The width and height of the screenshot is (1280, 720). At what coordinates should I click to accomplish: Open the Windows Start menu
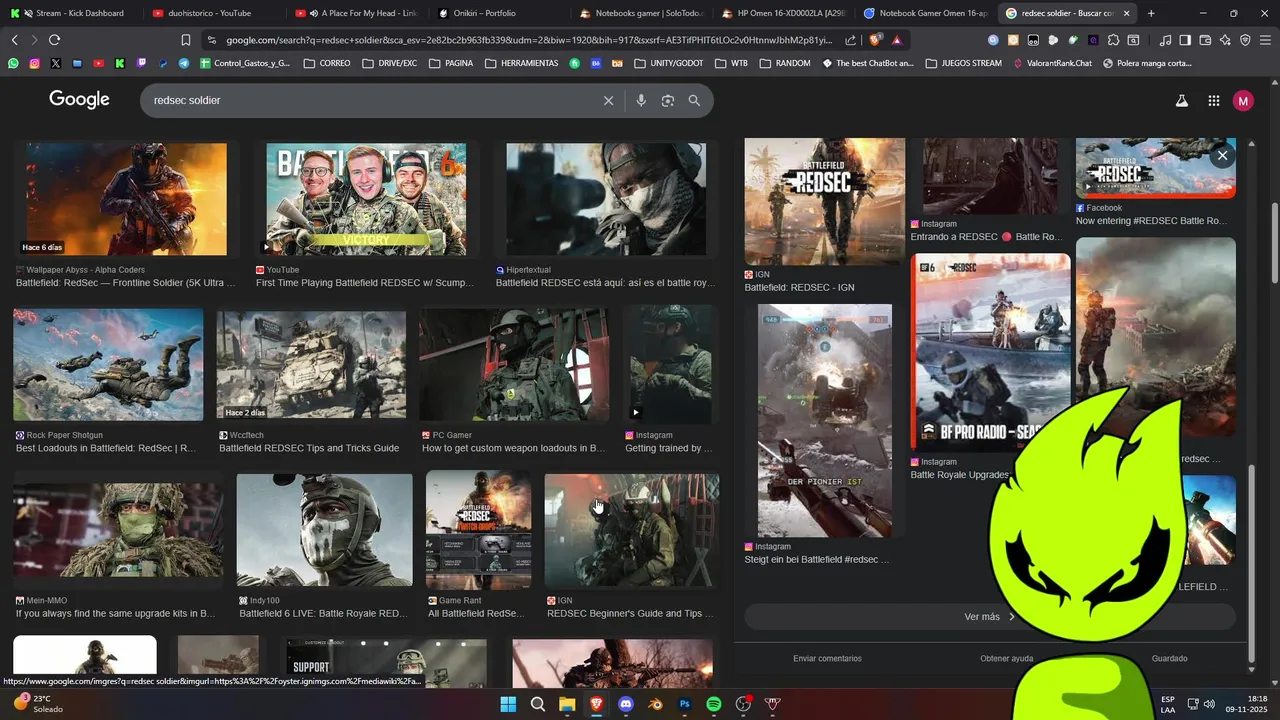(508, 704)
